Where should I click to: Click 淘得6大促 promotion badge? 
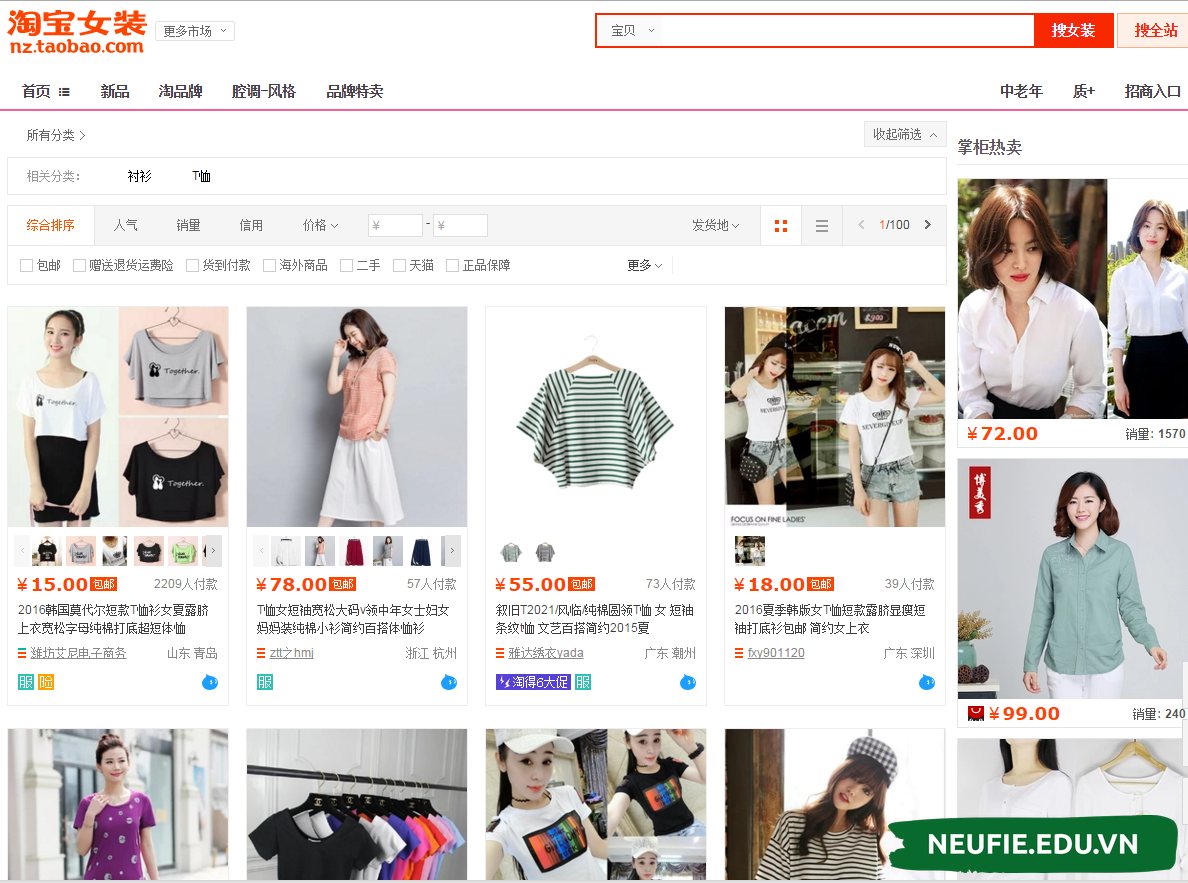pos(533,682)
